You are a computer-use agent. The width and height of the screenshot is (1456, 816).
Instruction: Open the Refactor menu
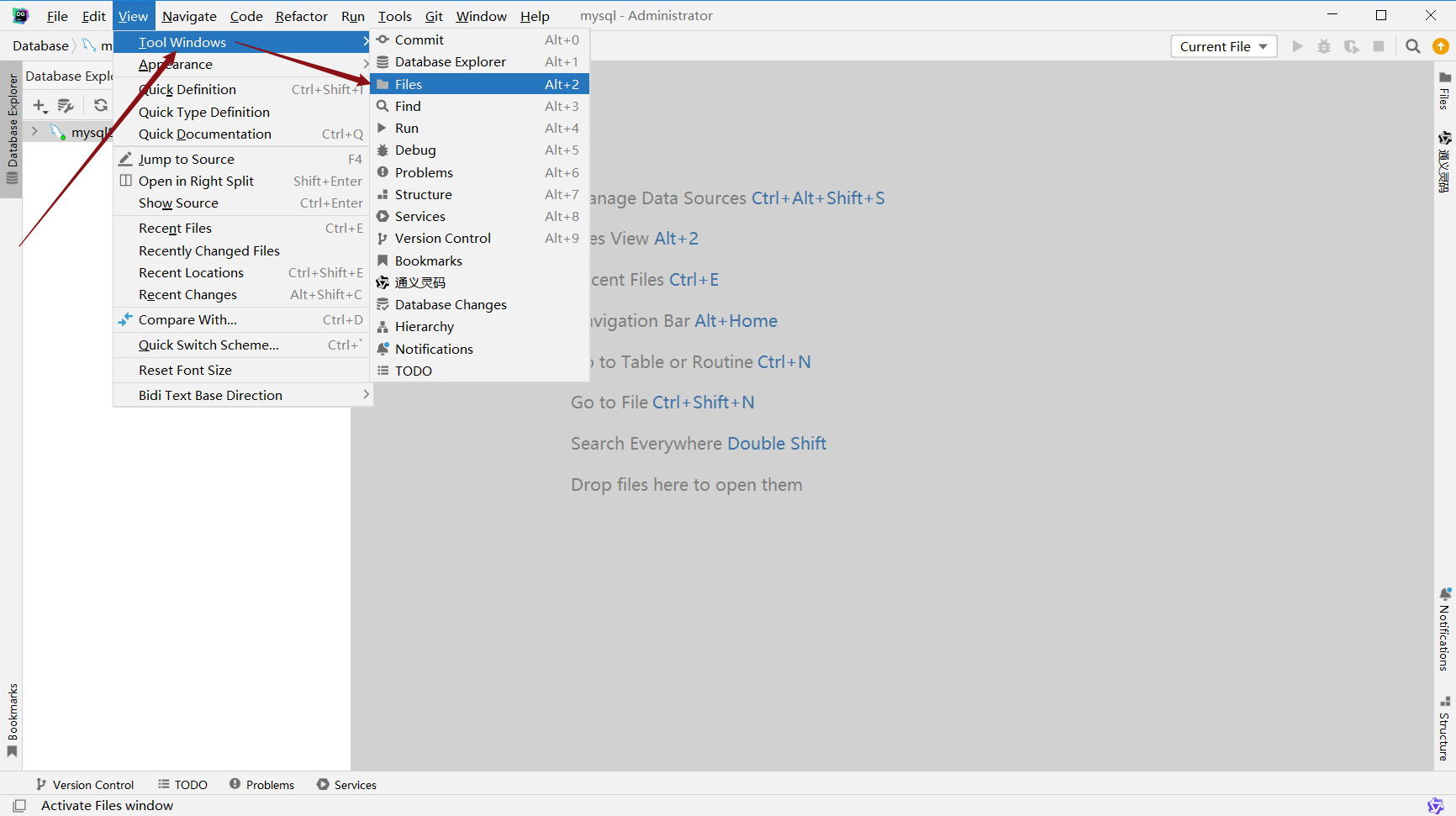(301, 16)
